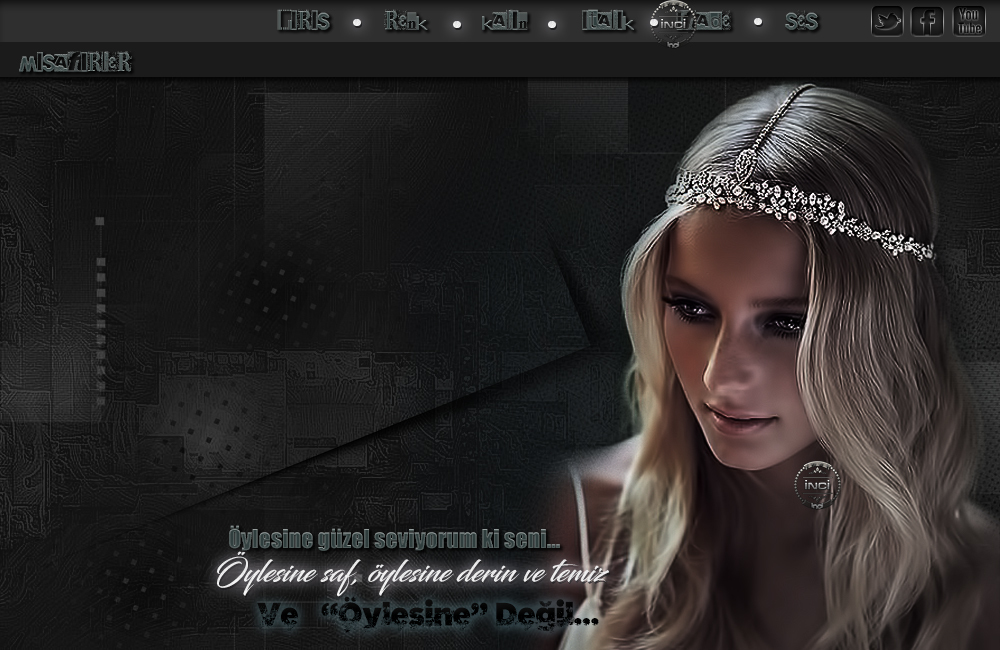Expand the Misafirler guest list
Viewport: 1000px width, 650px height.
pos(75,63)
